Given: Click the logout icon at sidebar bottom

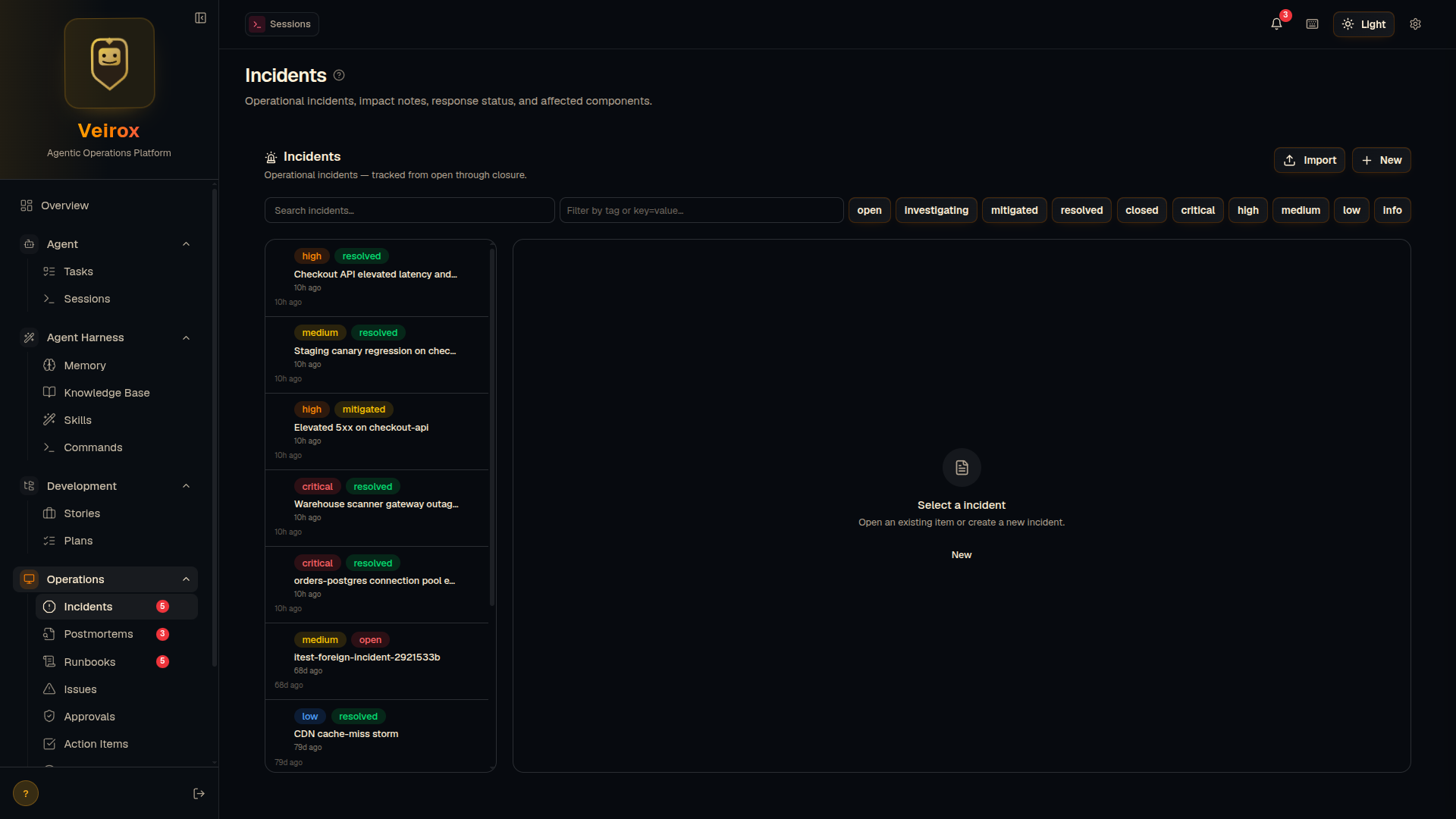Looking at the screenshot, I should [x=199, y=793].
